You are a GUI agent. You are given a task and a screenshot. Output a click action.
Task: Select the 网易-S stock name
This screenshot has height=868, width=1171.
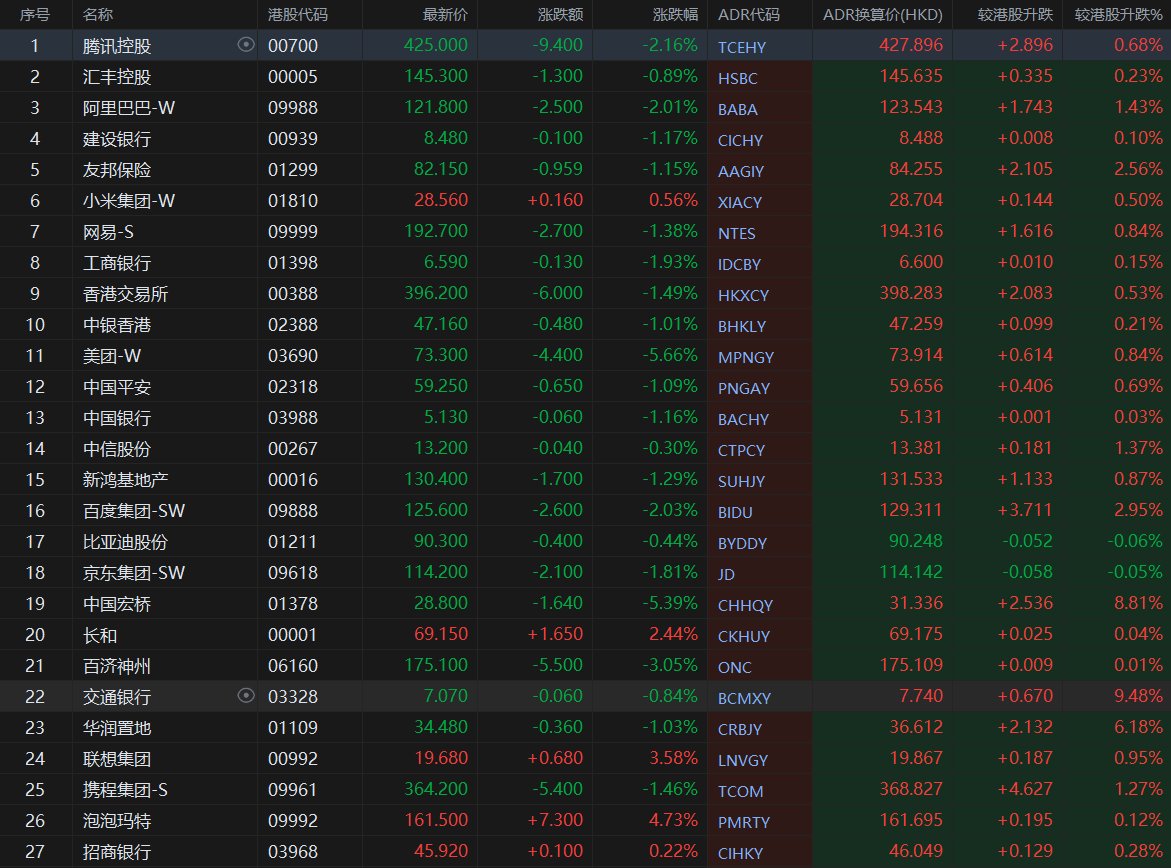pos(108,232)
